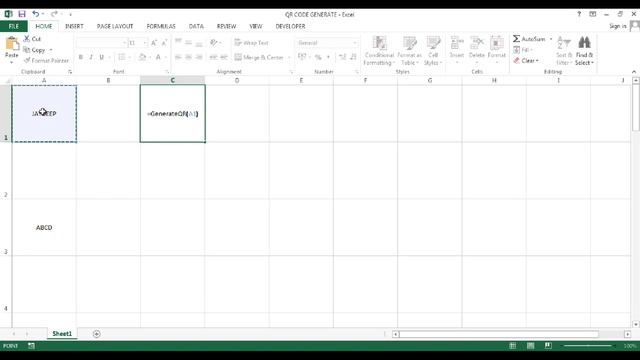Apply fill color paint bucket

142,57
